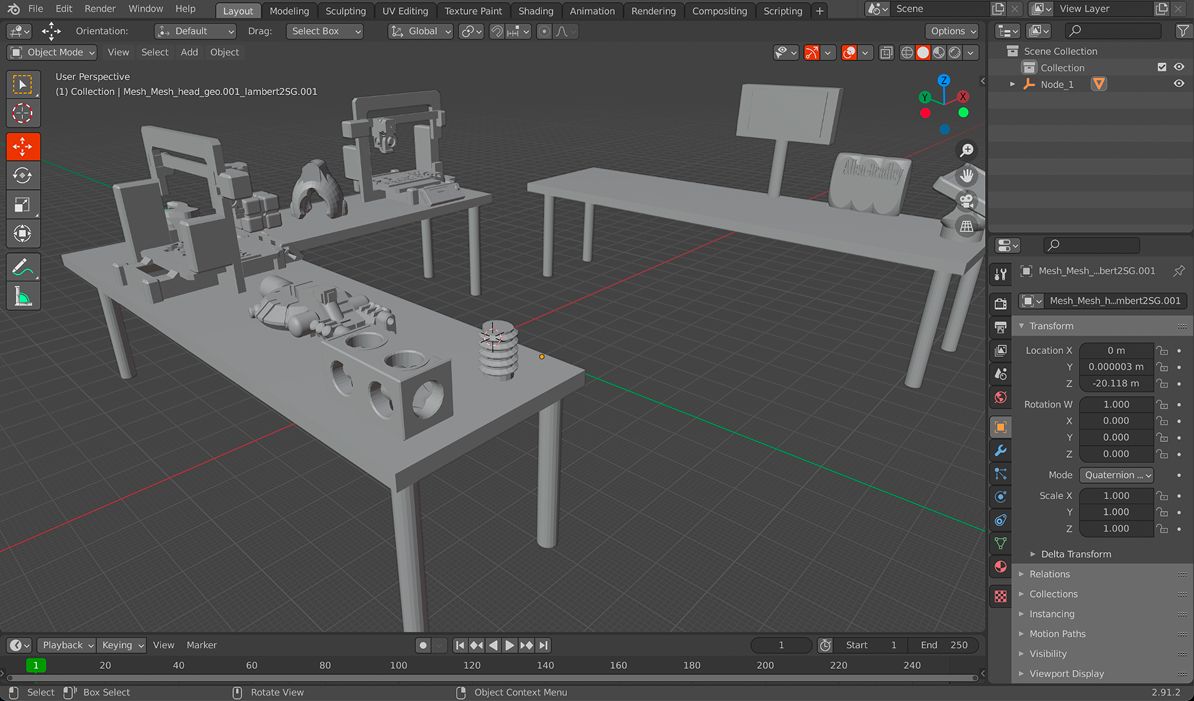Pick the Annotate tool
This screenshot has height=701, width=1194.
click(22, 266)
